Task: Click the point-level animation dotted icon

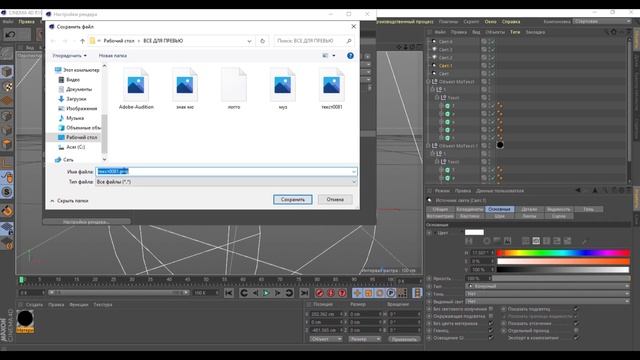Action: (x=402, y=293)
